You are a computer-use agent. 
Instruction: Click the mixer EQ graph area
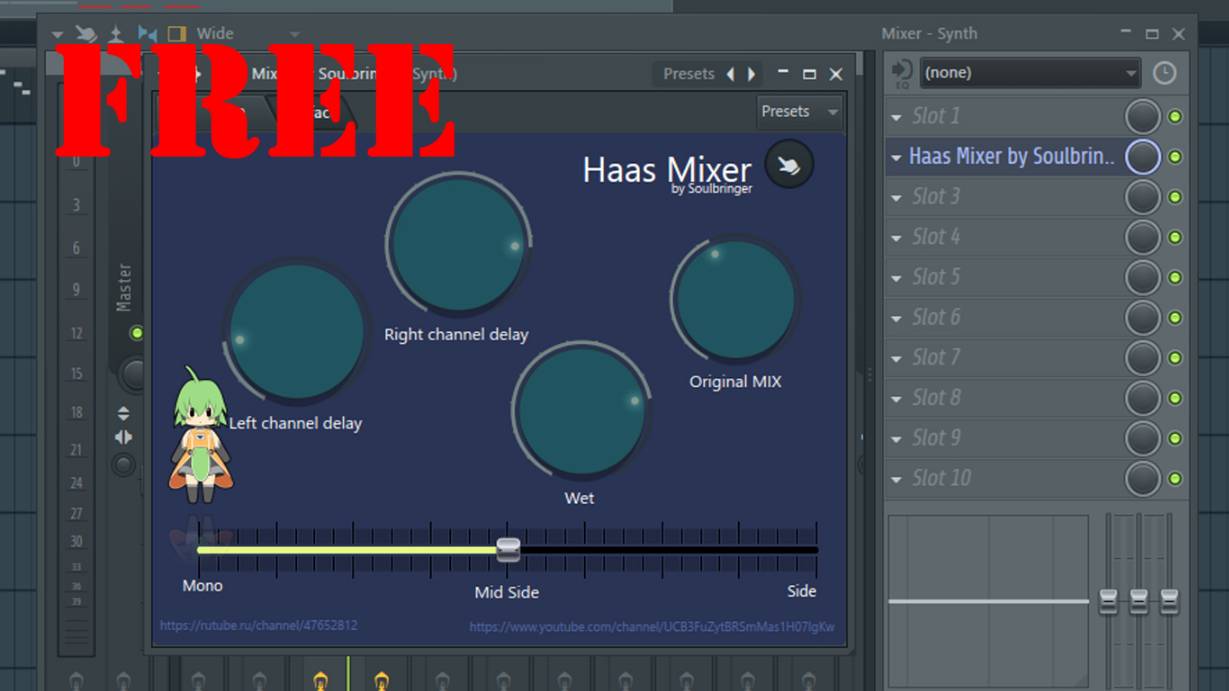click(x=988, y=602)
